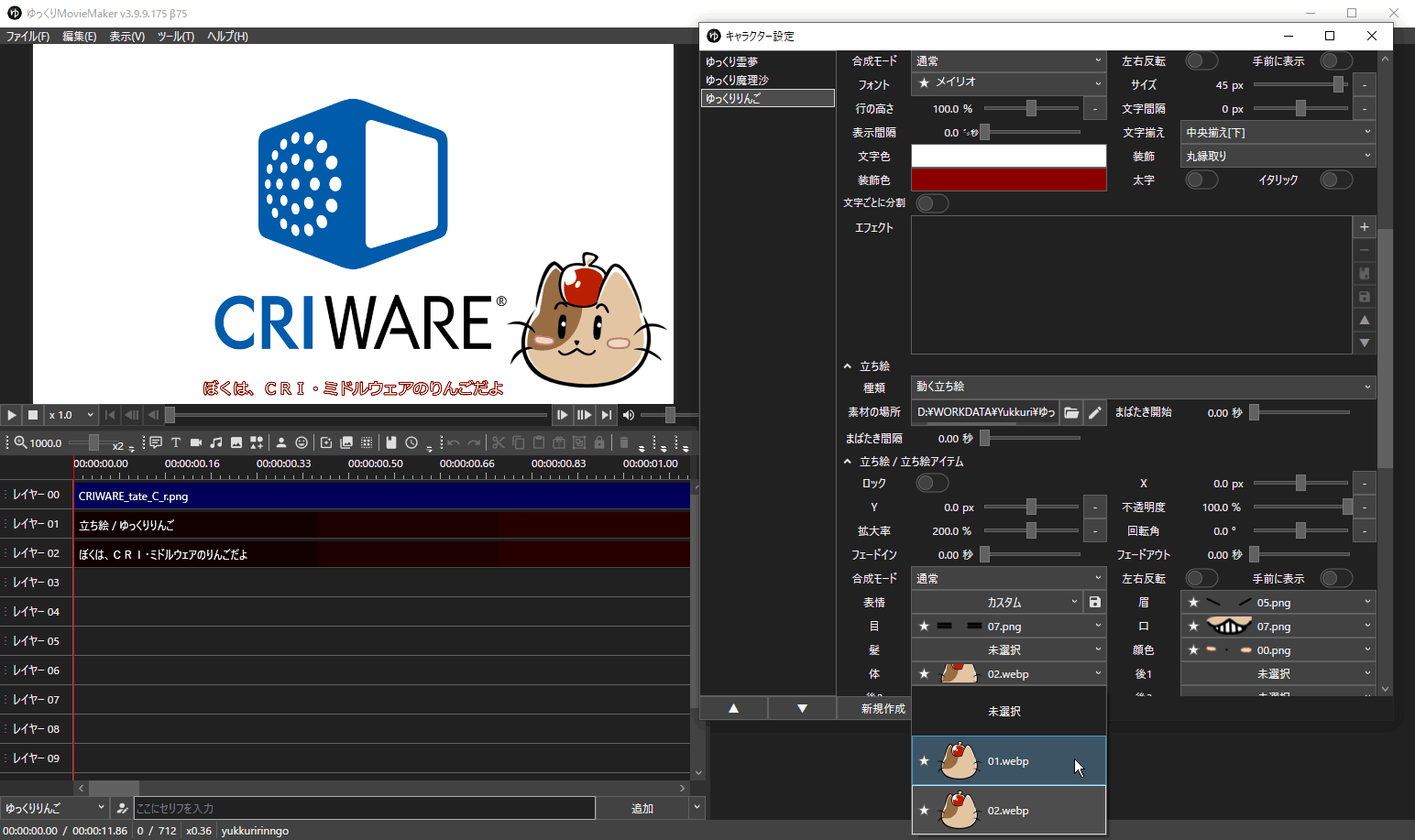Click the dark red 装飾色 color swatch
Screen dimensions: 1415x840
(x=1009, y=180)
